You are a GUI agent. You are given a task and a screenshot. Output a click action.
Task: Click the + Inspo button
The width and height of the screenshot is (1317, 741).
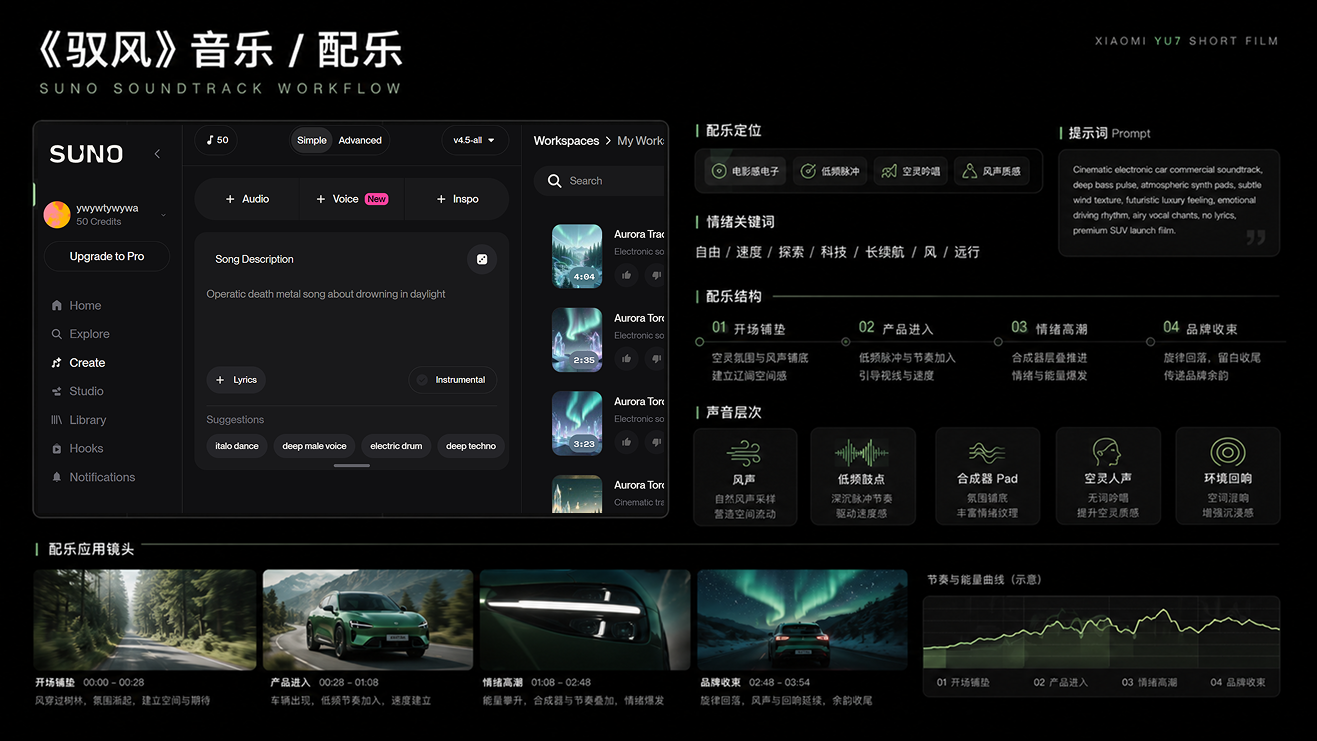[x=457, y=199]
